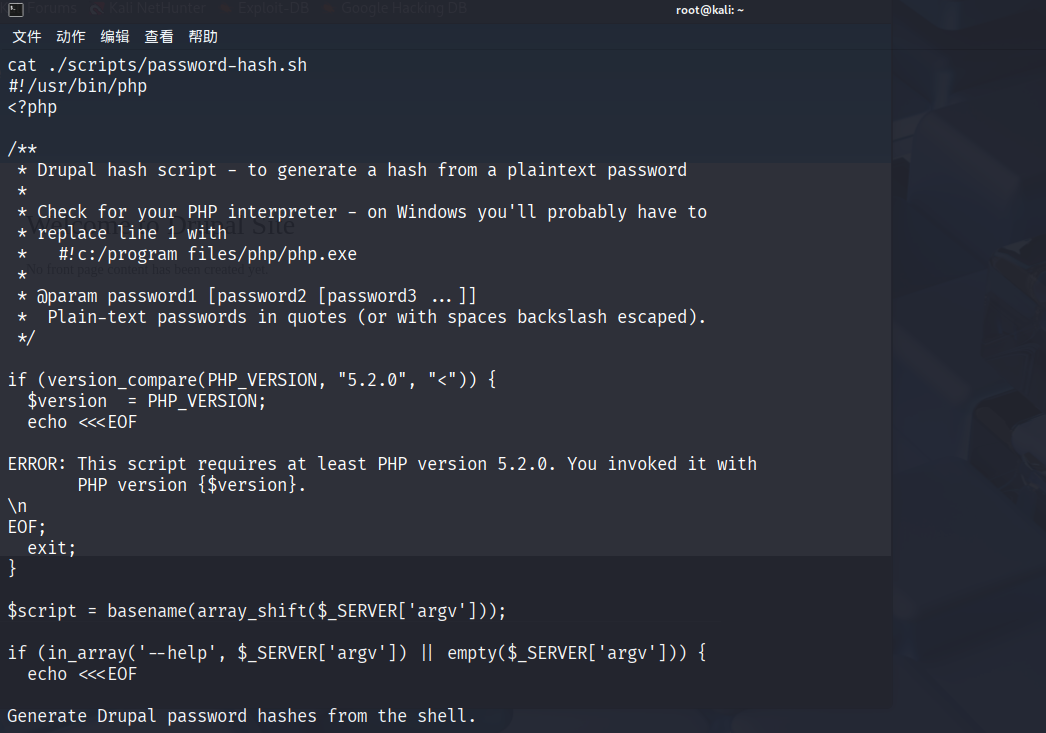
Task: Click the '$version = PHP_VERSION;' line
Action: pos(147,401)
